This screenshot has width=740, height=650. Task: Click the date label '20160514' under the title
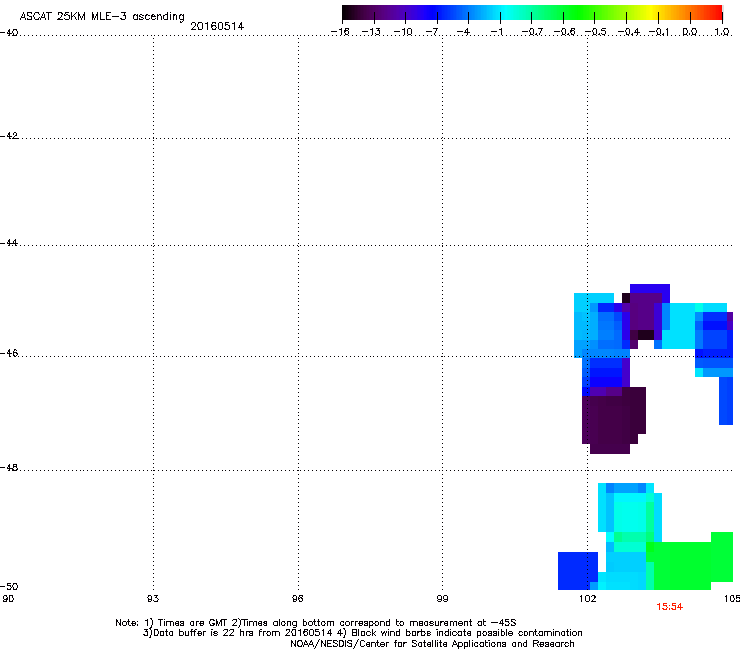click(x=217, y=26)
